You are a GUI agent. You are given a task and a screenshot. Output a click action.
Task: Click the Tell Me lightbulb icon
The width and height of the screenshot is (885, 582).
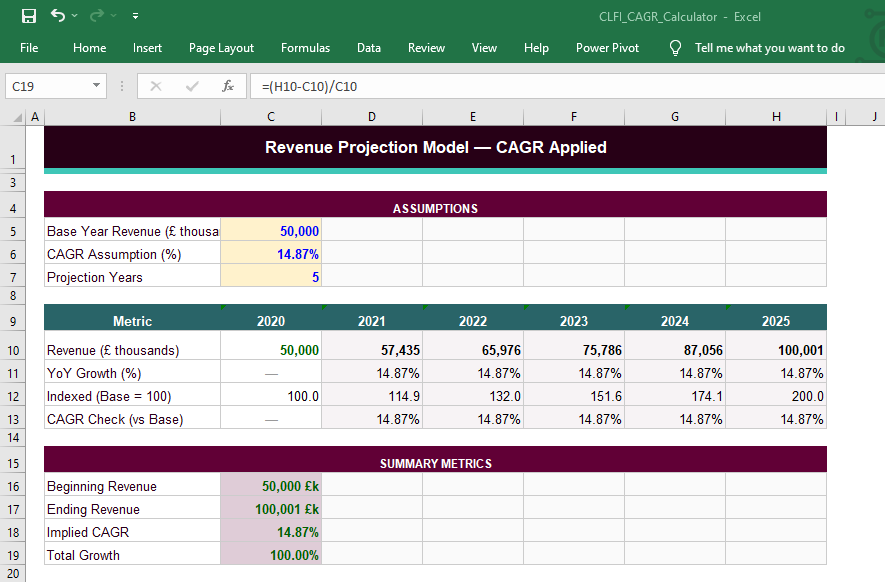(x=675, y=47)
